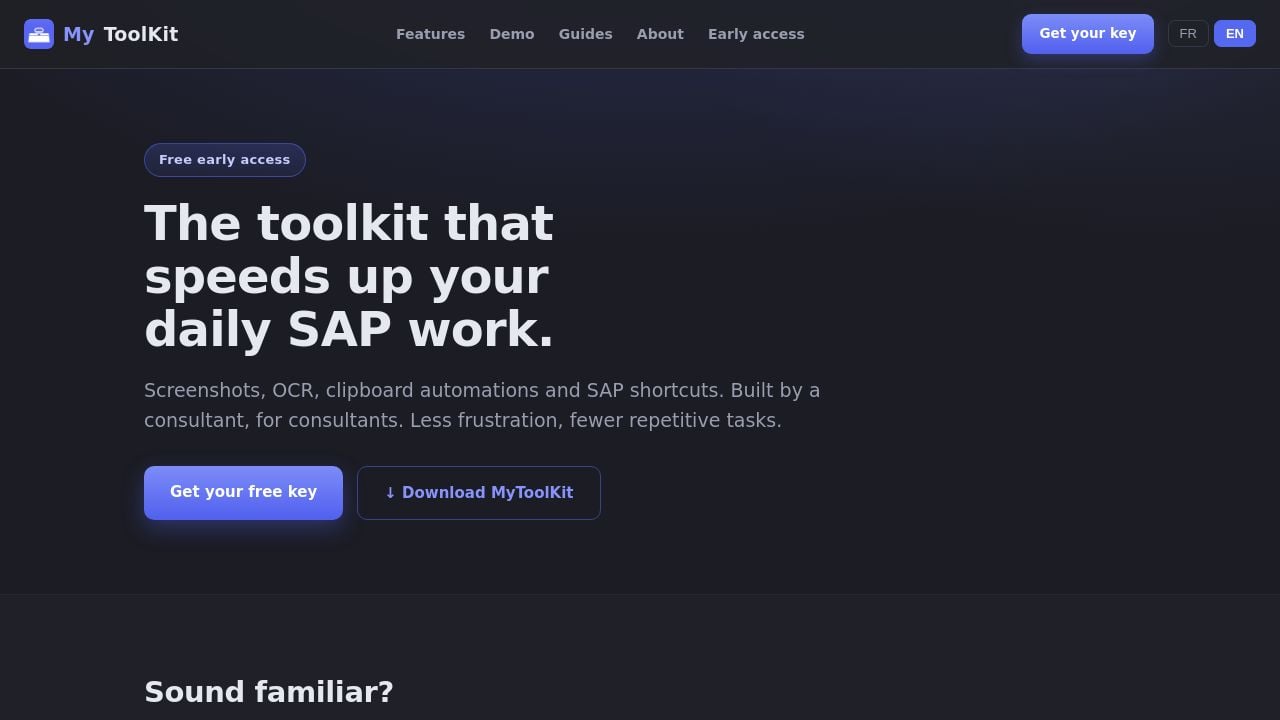Image resolution: width=1280 pixels, height=720 pixels.
Task: Click the Get your free key button
Action: pyautogui.click(x=243, y=493)
